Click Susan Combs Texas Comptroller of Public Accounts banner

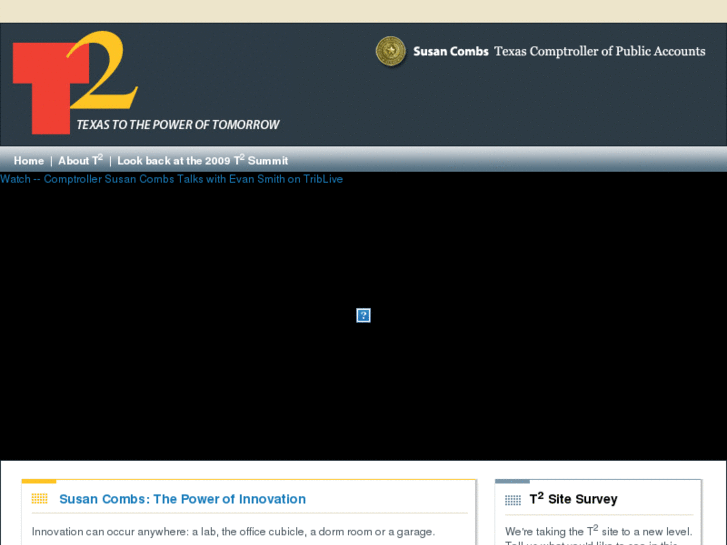[x=559, y=51]
